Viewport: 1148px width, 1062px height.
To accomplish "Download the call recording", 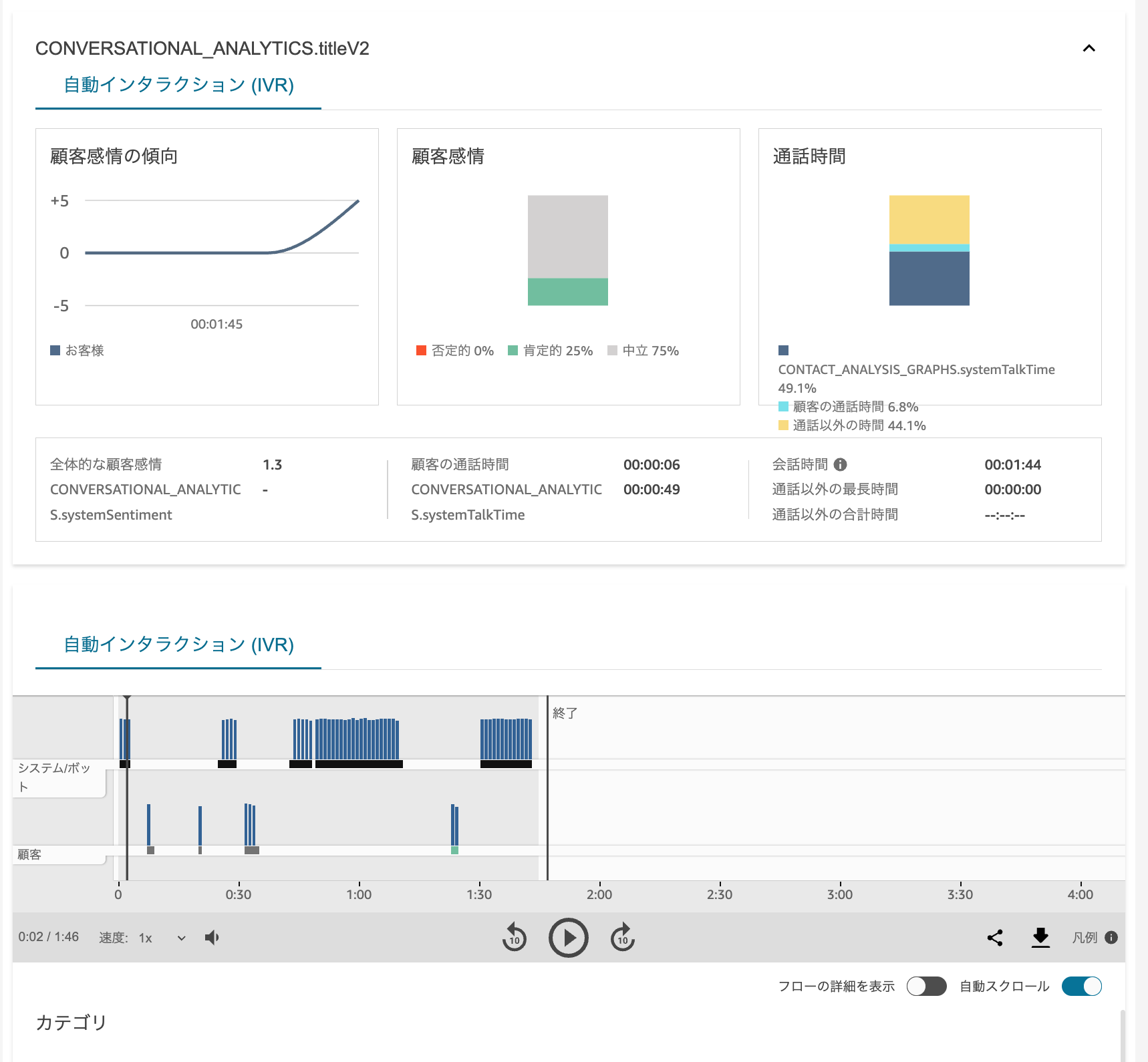I will pyautogui.click(x=1040, y=938).
